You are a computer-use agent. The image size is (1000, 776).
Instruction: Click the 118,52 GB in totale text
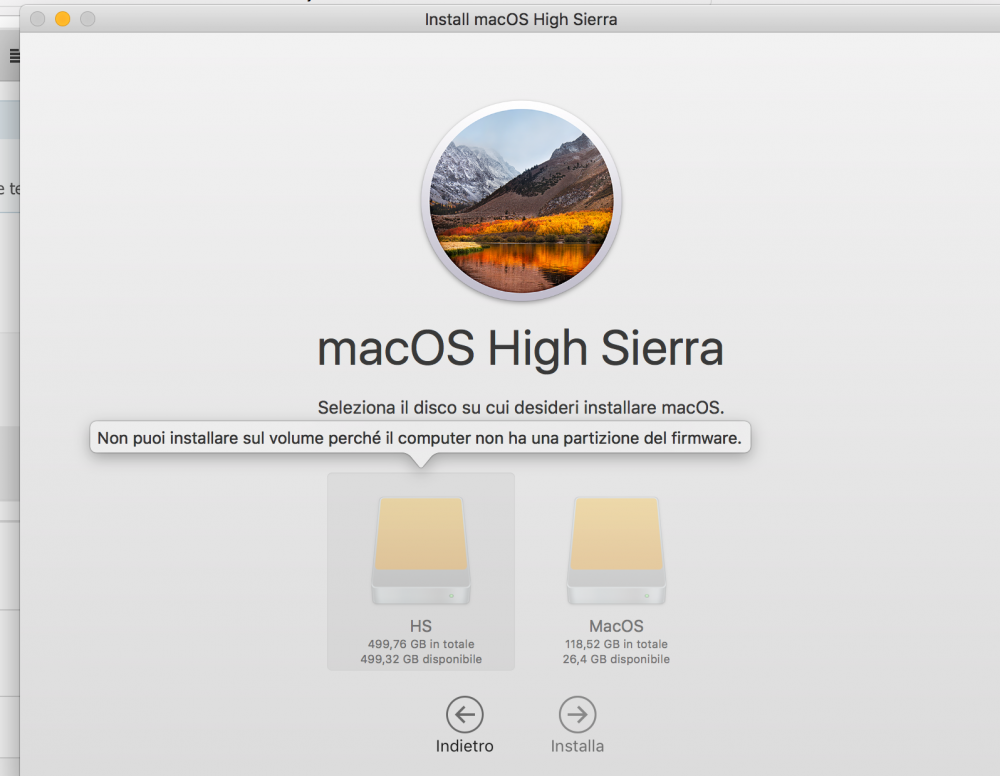coord(616,644)
